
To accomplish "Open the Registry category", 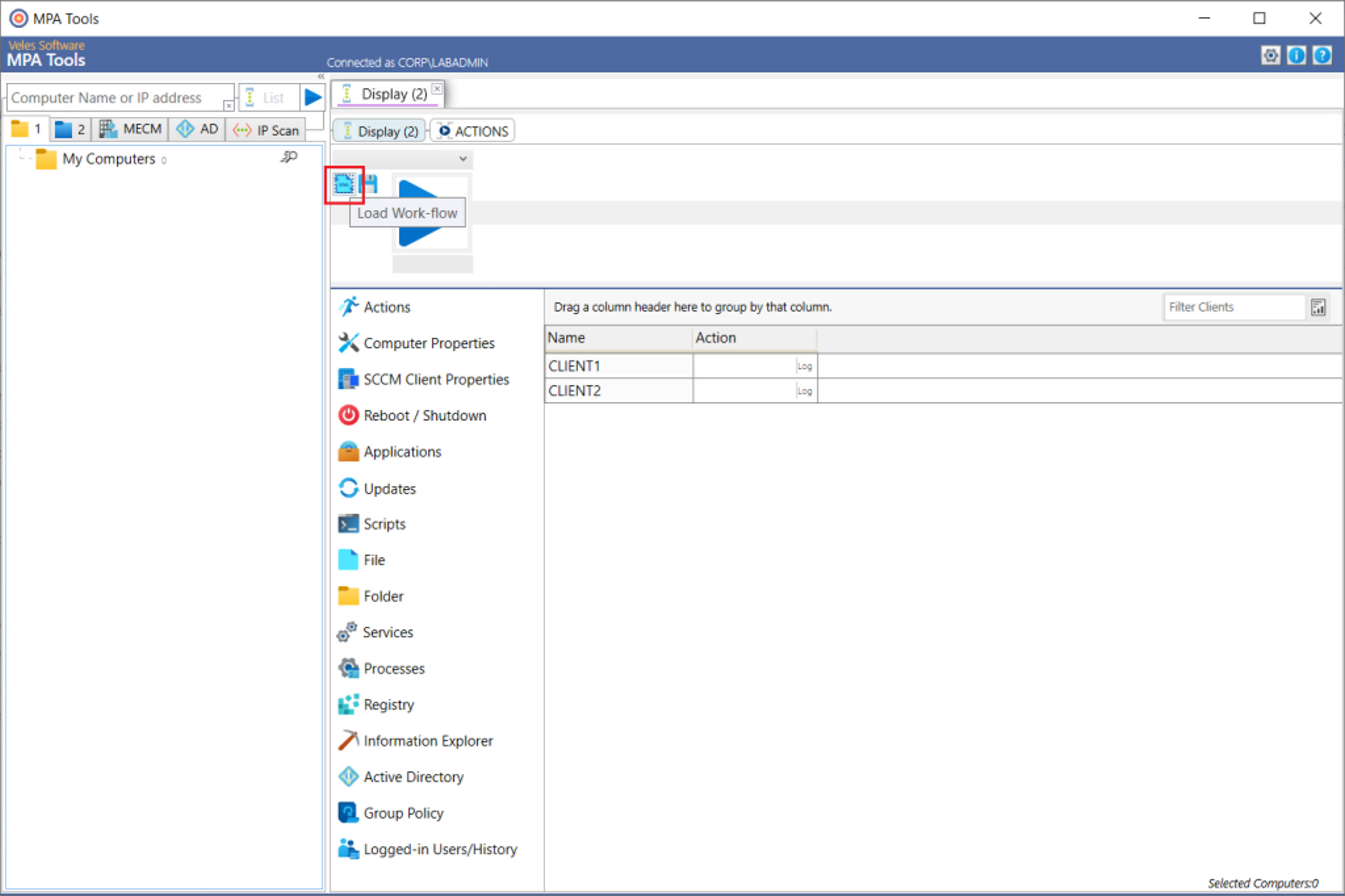I will 376,704.
